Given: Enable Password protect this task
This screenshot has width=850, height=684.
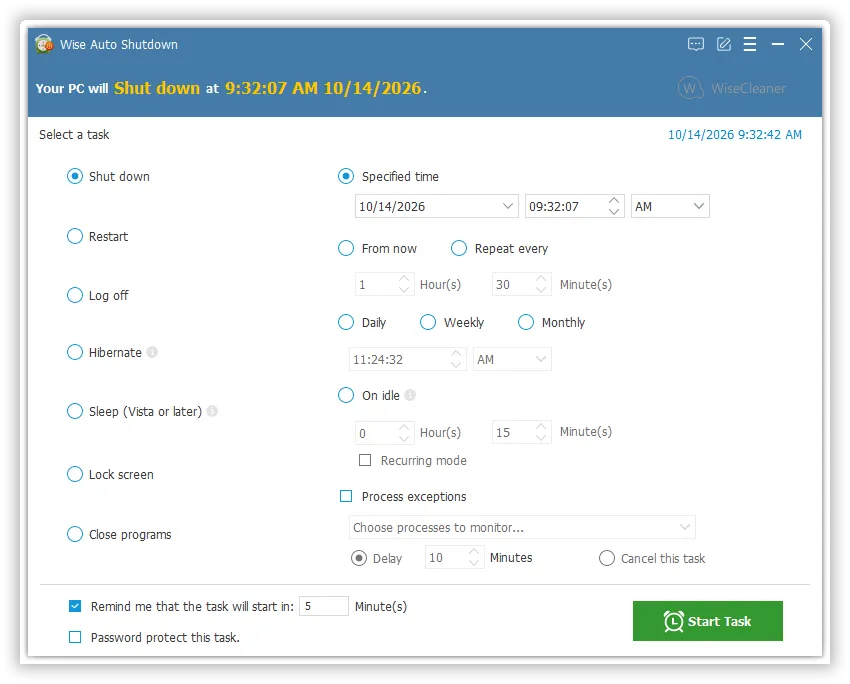Looking at the screenshot, I should point(75,637).
